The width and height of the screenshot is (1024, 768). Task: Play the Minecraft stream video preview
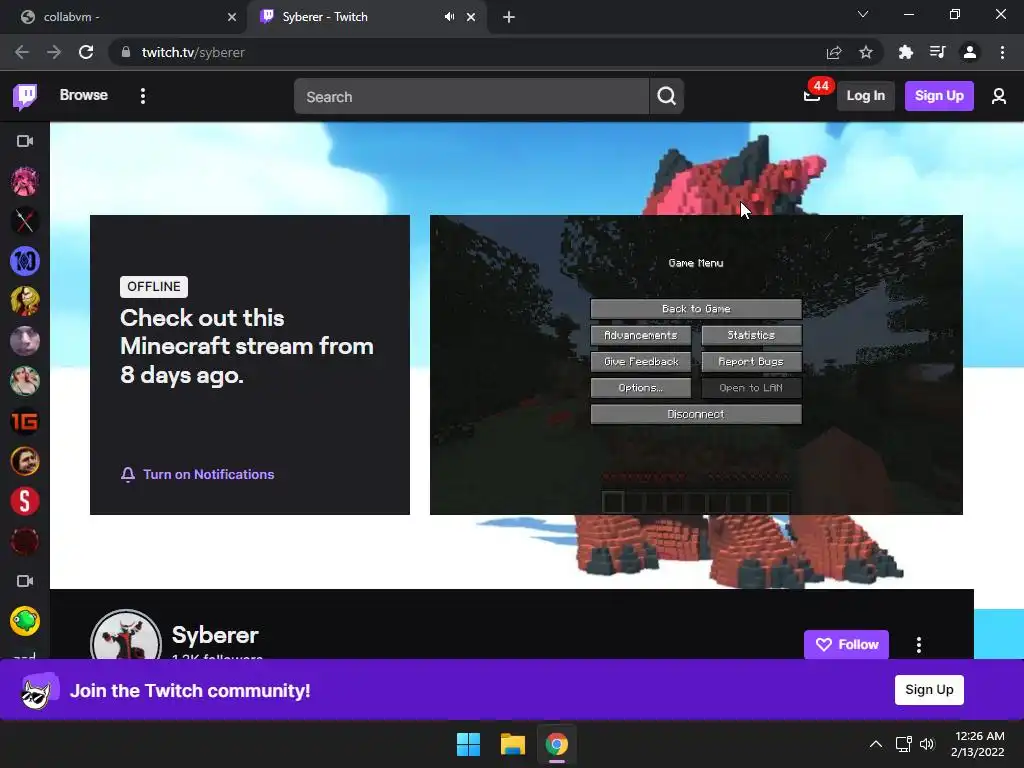(x=696, y=365)
